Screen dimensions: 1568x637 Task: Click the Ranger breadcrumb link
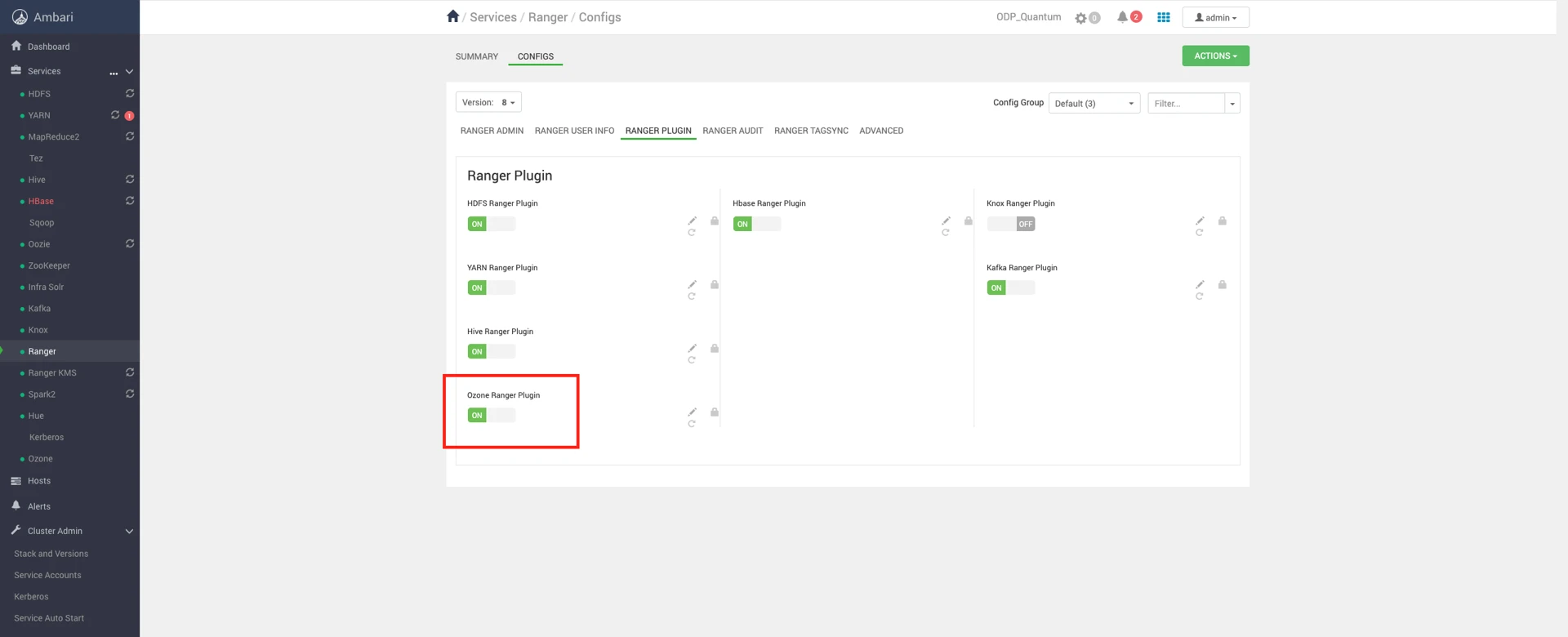[x=548, y=17]
